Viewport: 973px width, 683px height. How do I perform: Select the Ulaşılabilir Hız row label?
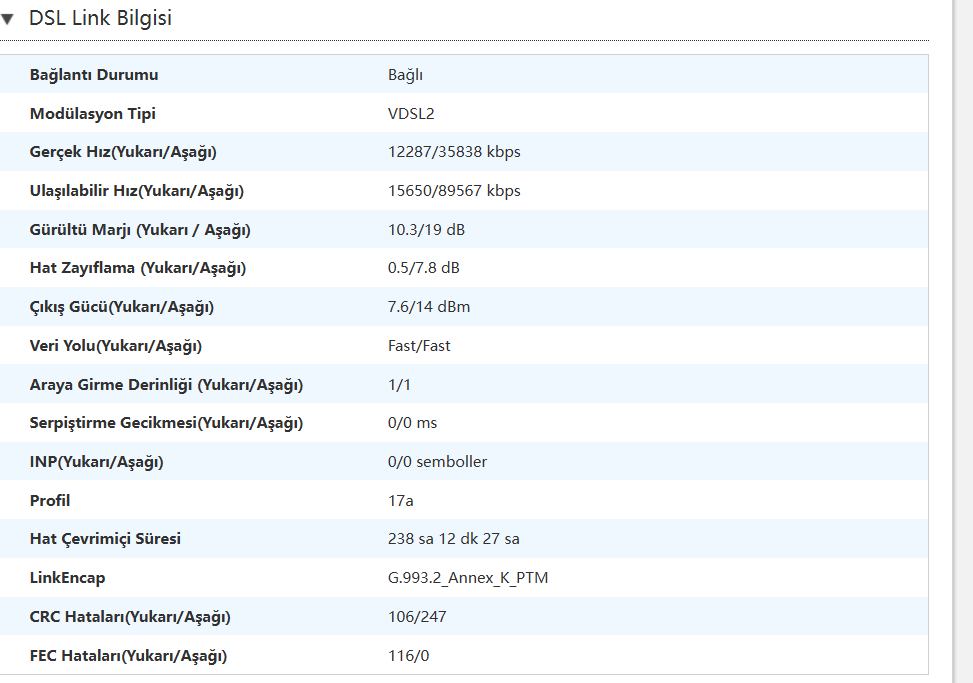pyautogui.click(x=137, y=191)
